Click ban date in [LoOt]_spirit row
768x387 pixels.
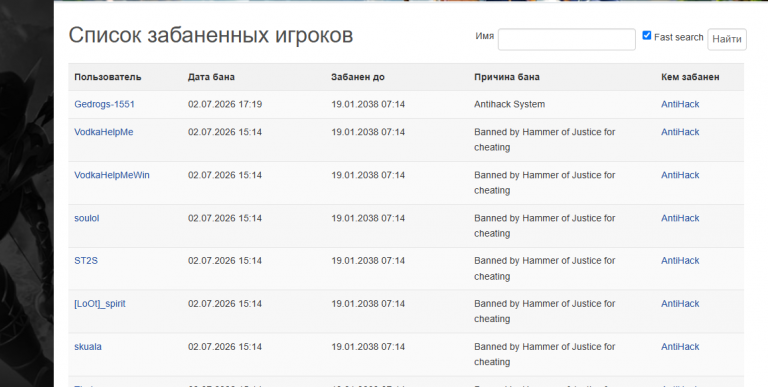[225, 304]
